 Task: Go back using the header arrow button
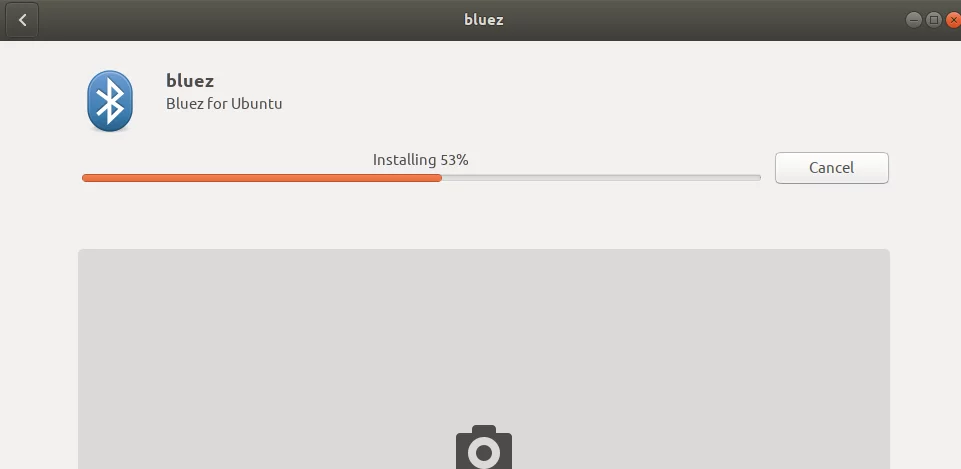[x=22, y=20]
